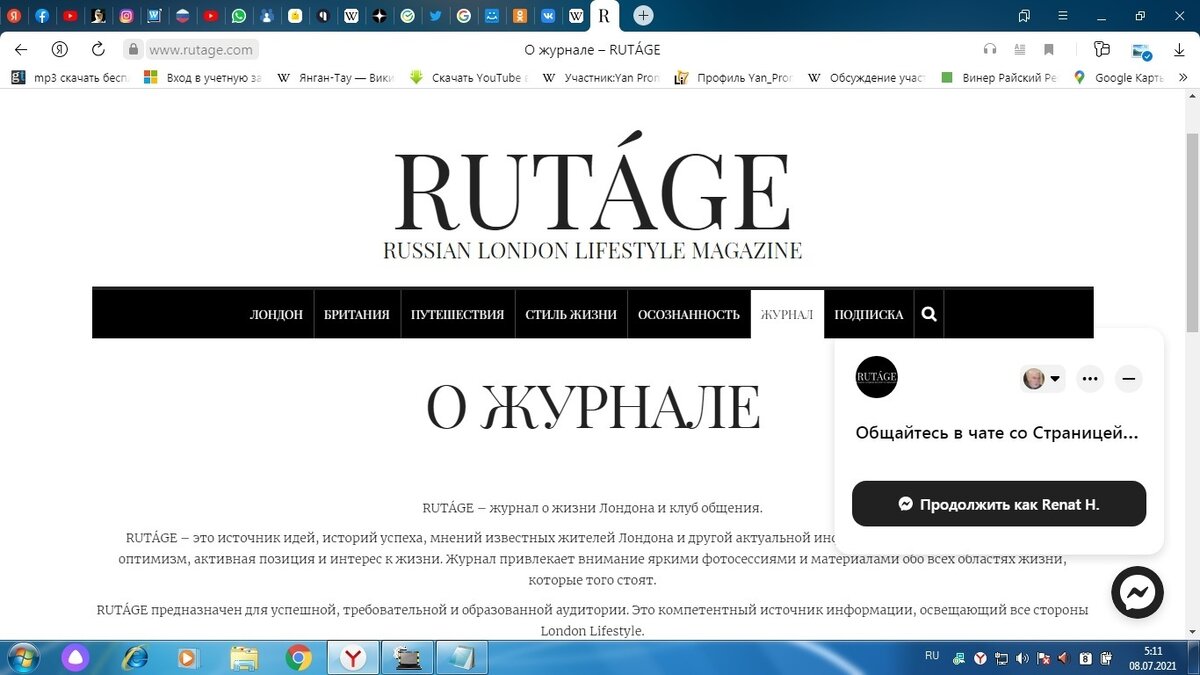This screenshot has width=1200, height=675.
Task: Open the ПОДПИСКА menu item
Action: tap(869, 314)
